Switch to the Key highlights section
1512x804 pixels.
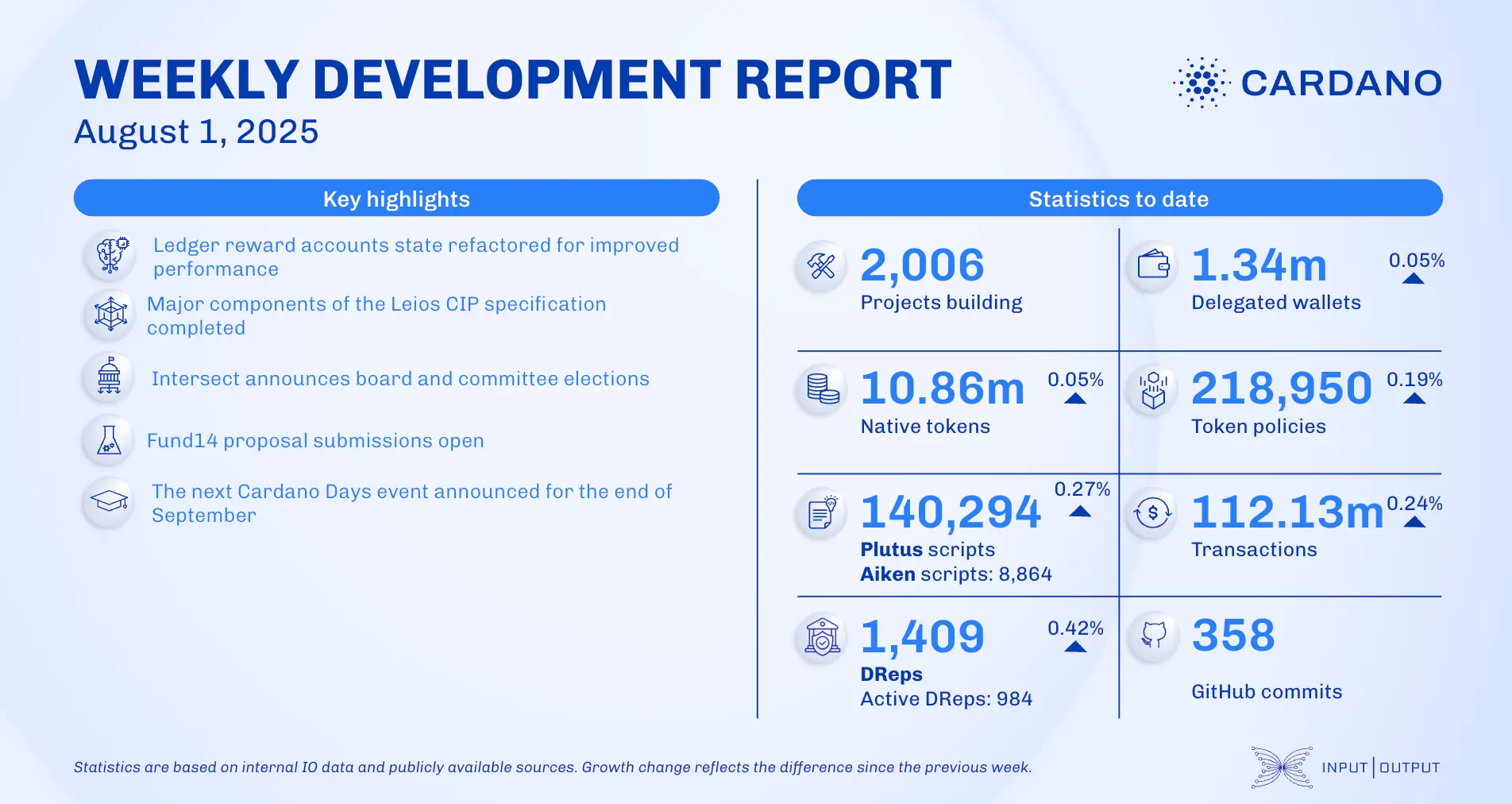395,199
